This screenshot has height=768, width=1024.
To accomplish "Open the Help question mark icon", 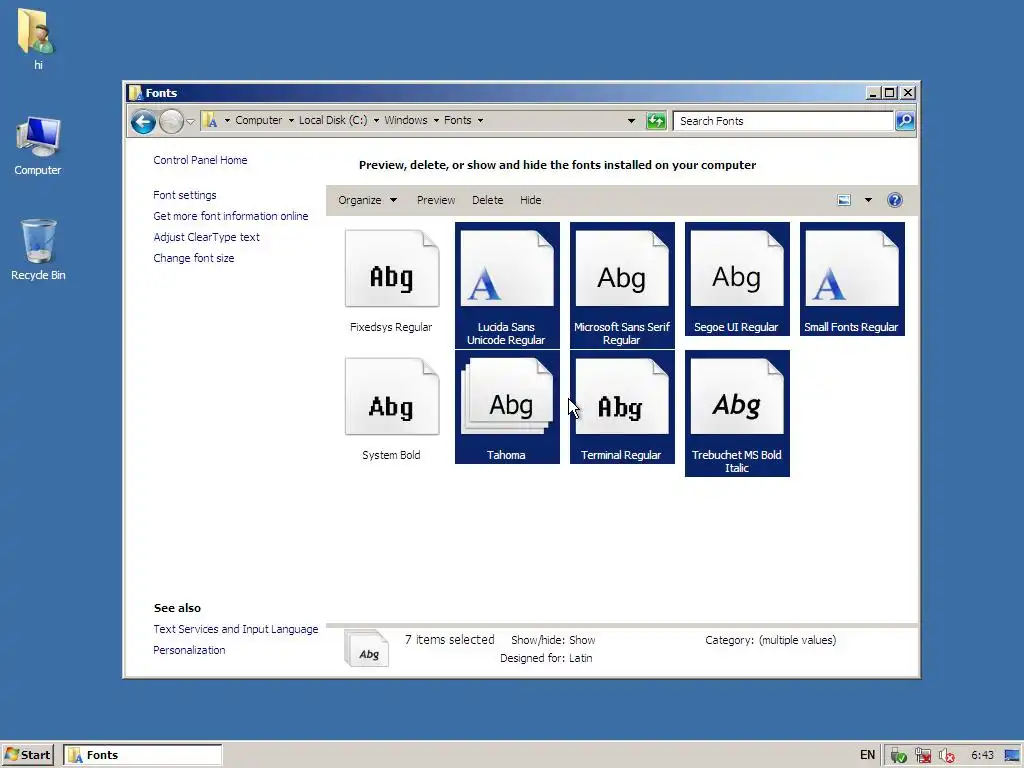I will point(895,200).
